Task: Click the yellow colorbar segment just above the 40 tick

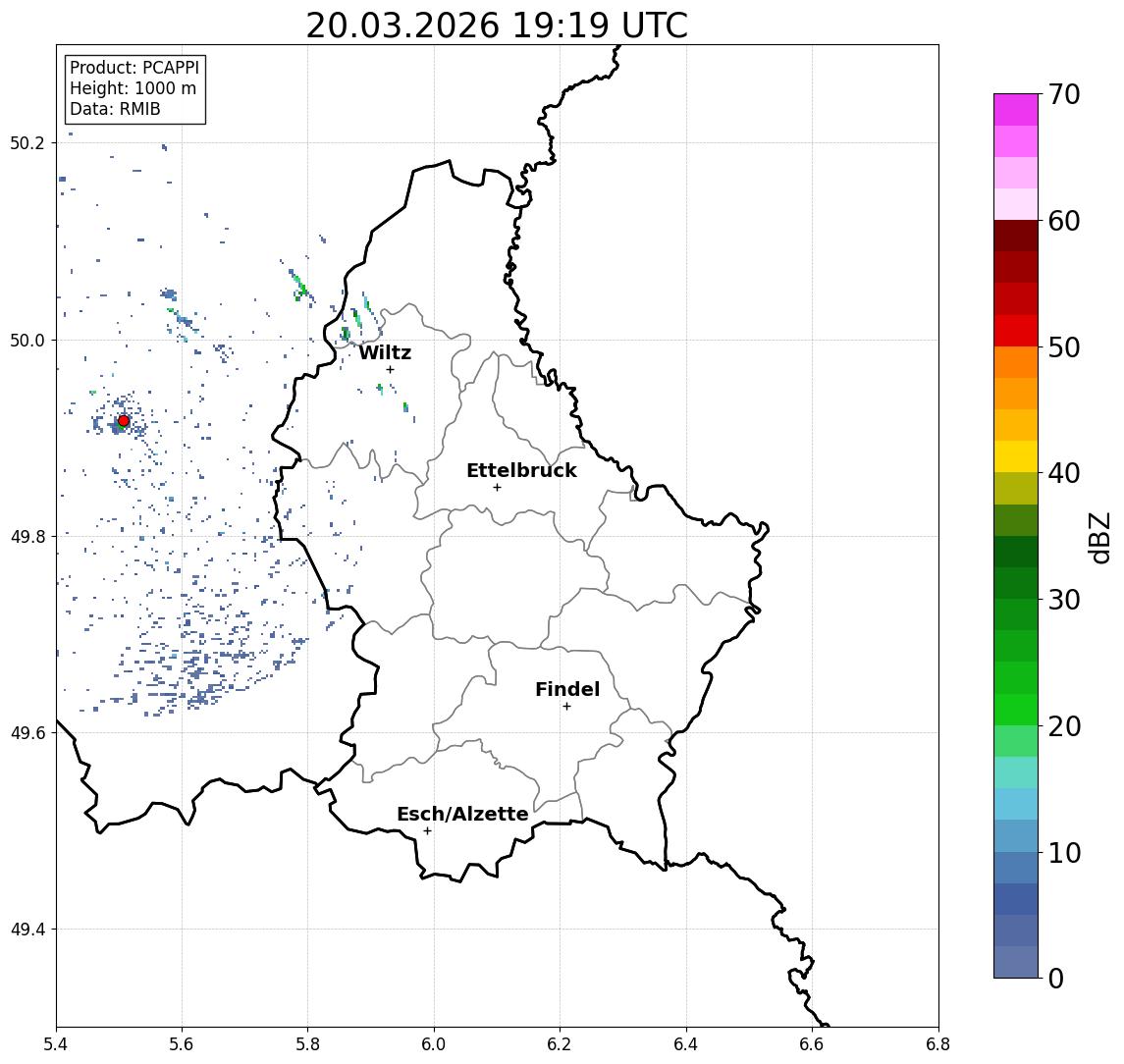Action: (1016, 456)
